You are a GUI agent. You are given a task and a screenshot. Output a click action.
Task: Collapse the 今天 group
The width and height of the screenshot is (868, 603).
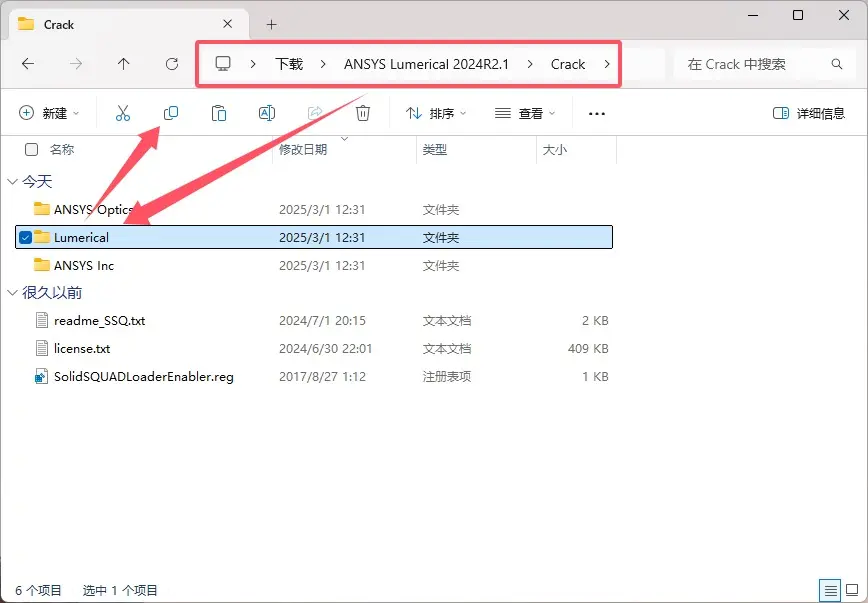pyautogui.click(x=12, y=182)
